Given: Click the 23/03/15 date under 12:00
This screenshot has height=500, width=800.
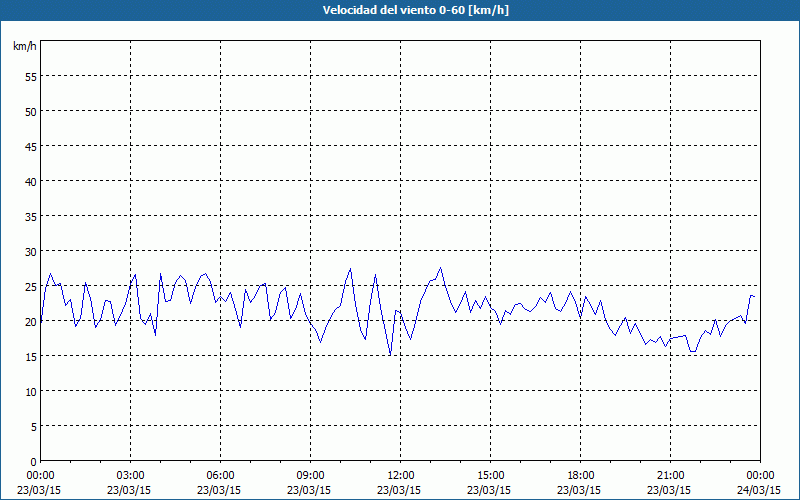Looking at the screenshot, I should point(399,490).
